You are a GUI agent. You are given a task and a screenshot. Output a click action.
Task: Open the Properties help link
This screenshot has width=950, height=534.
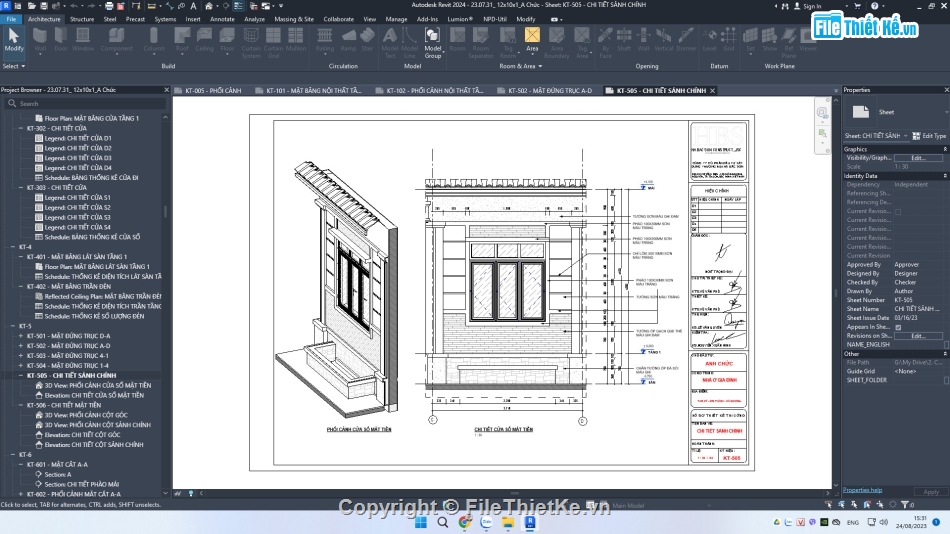(862, 490)
